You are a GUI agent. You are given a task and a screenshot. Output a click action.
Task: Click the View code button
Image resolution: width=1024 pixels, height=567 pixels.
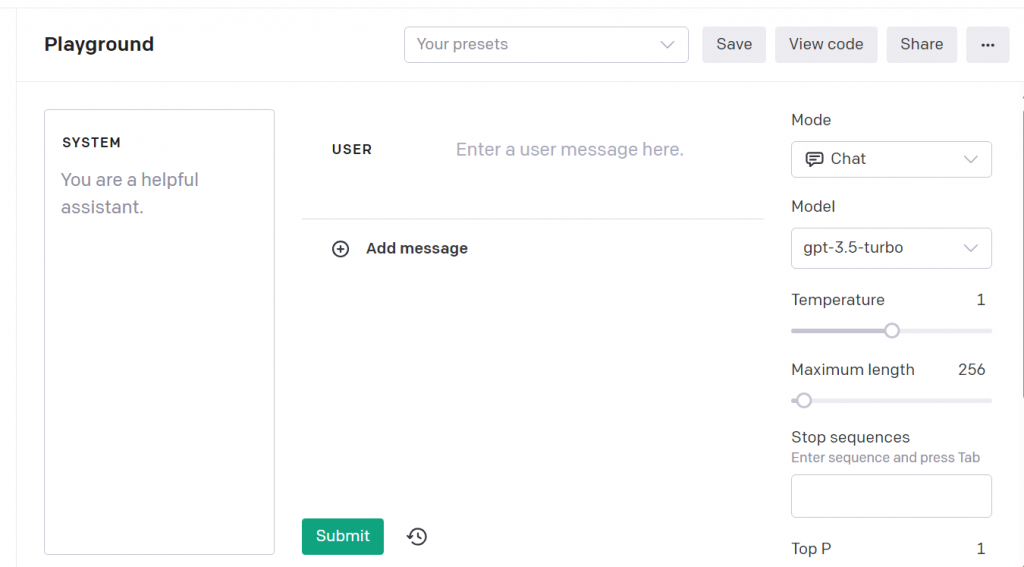[x=825, y=45]
